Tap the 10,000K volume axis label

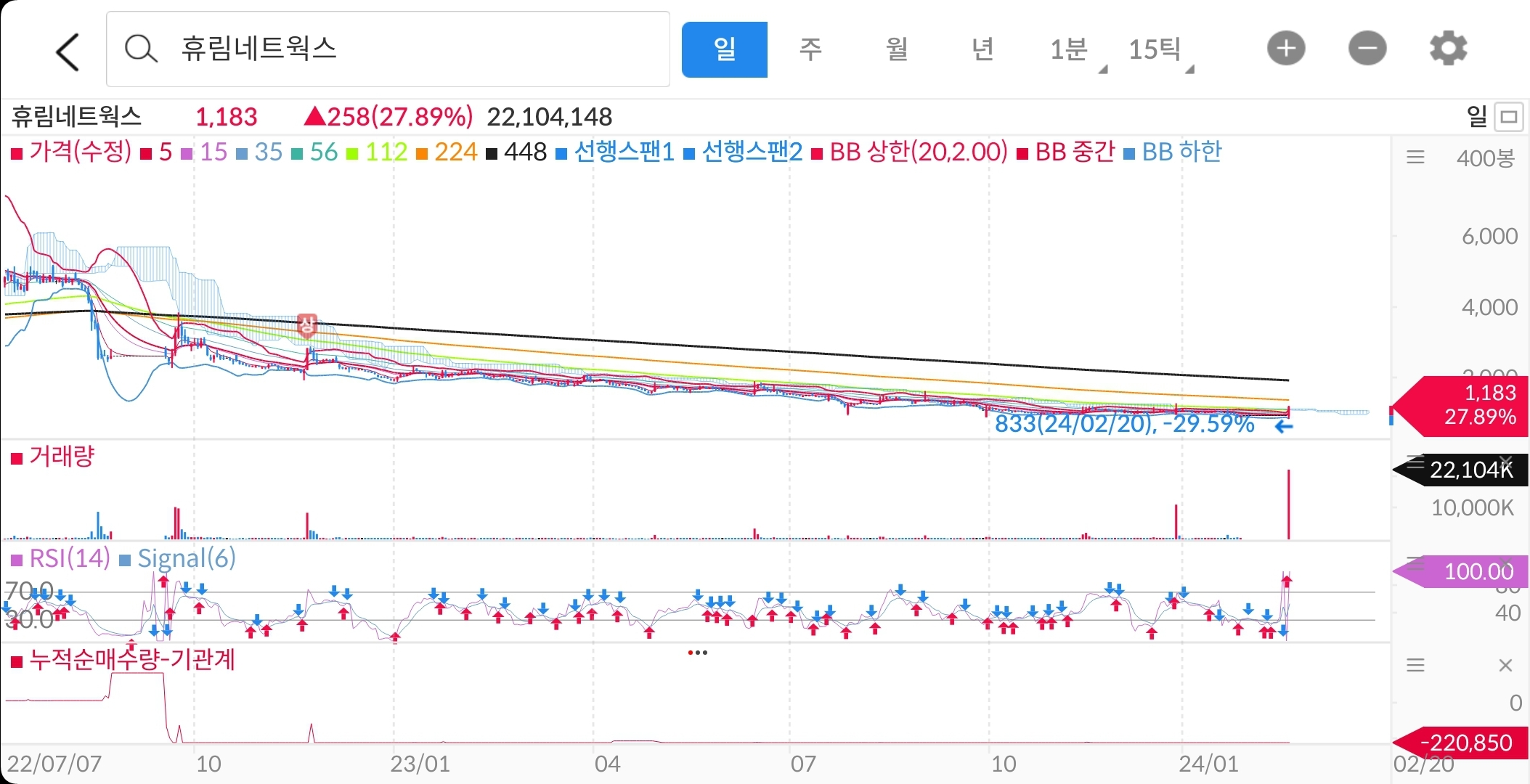pyautogui.click(x=1473, y=507)
